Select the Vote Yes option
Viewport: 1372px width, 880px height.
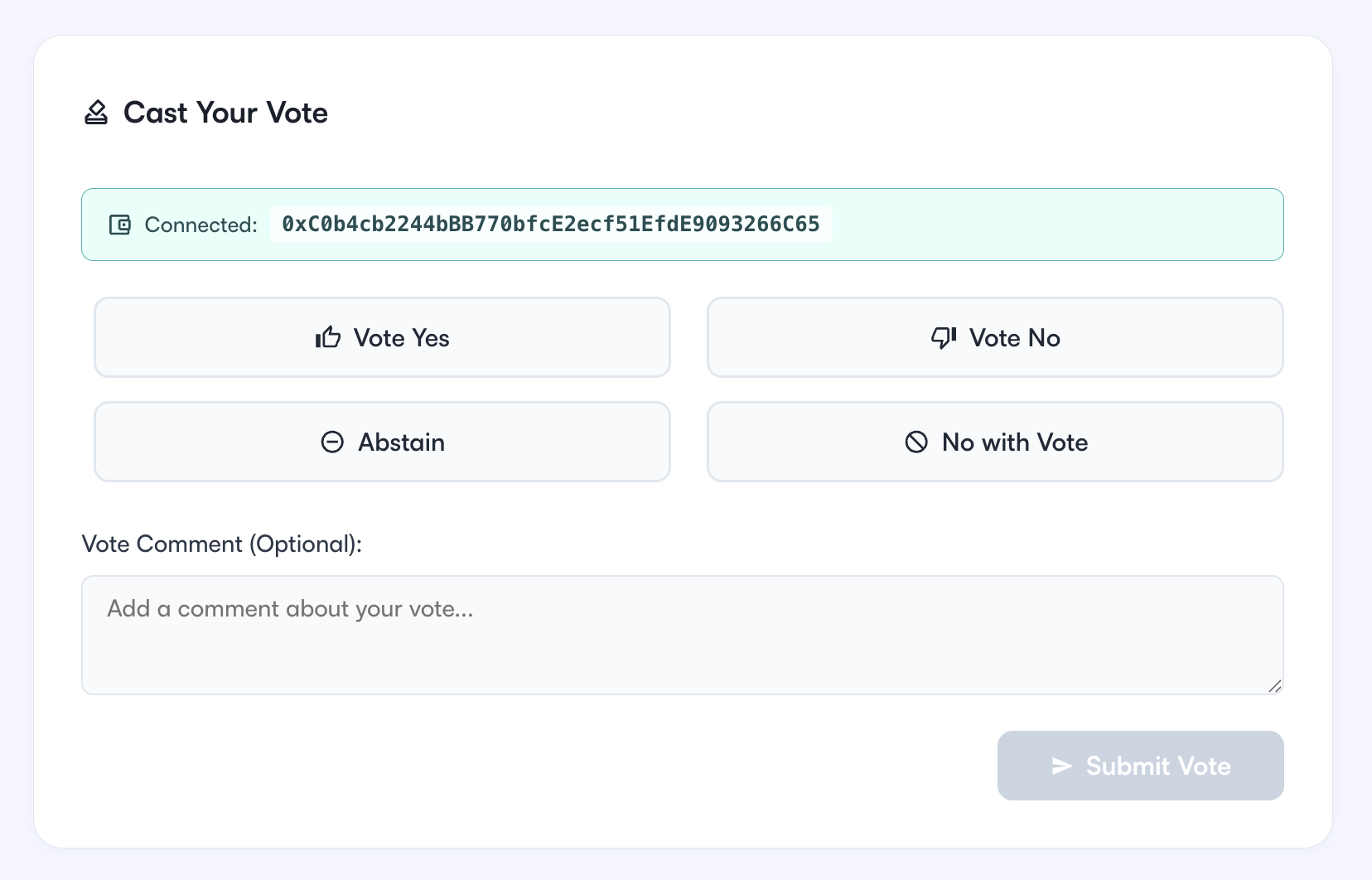click(382, 337)
